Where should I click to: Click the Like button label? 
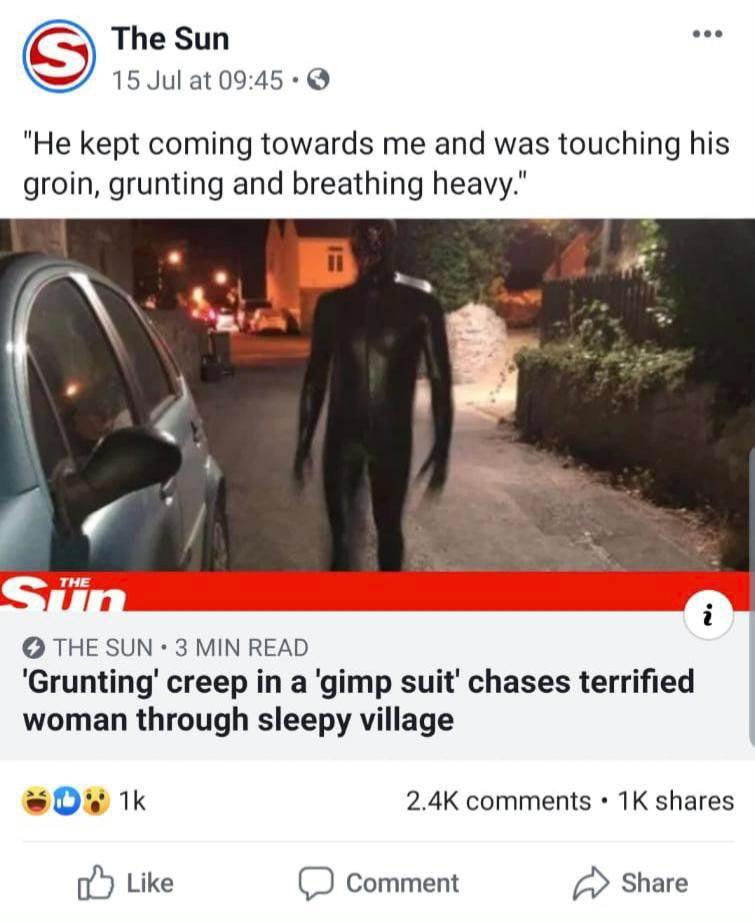pyautogui.click(x=151, y=883)
